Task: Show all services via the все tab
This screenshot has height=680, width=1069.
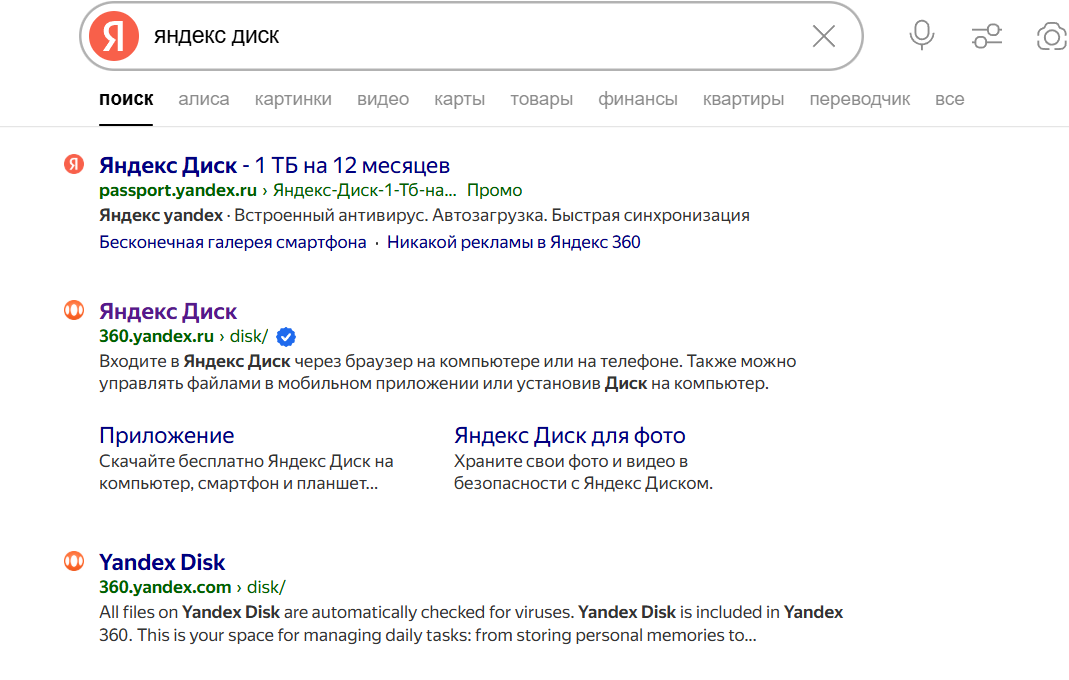Action: tap(950, 100)
